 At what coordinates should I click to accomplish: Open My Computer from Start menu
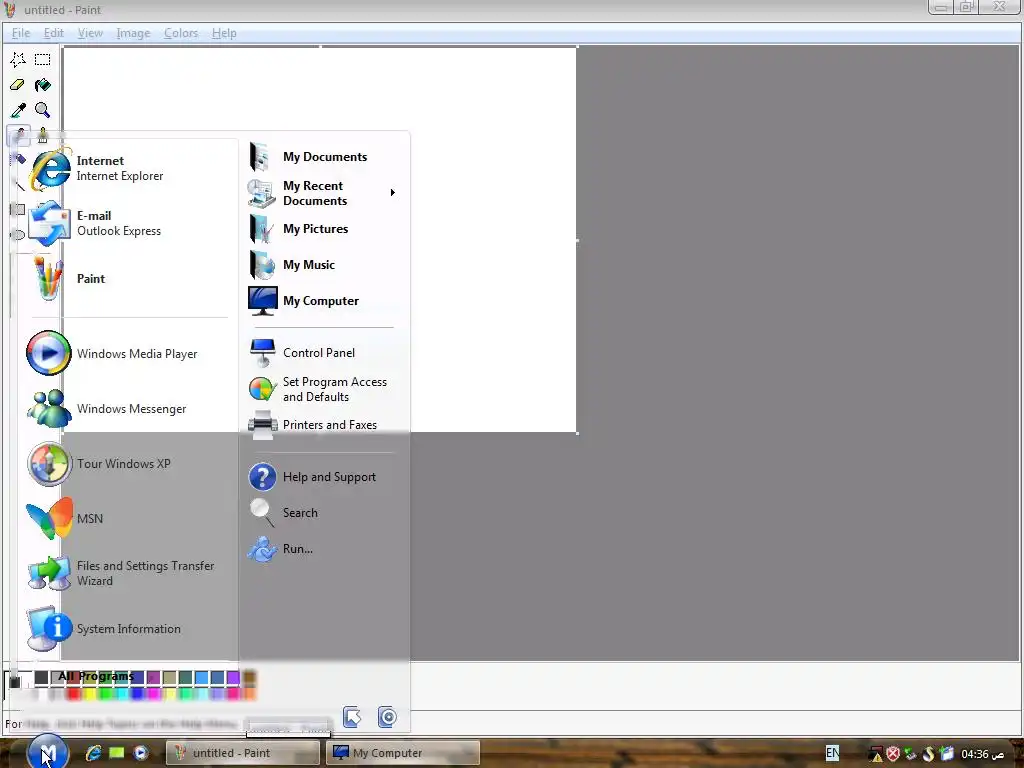[x=323, y=300]
